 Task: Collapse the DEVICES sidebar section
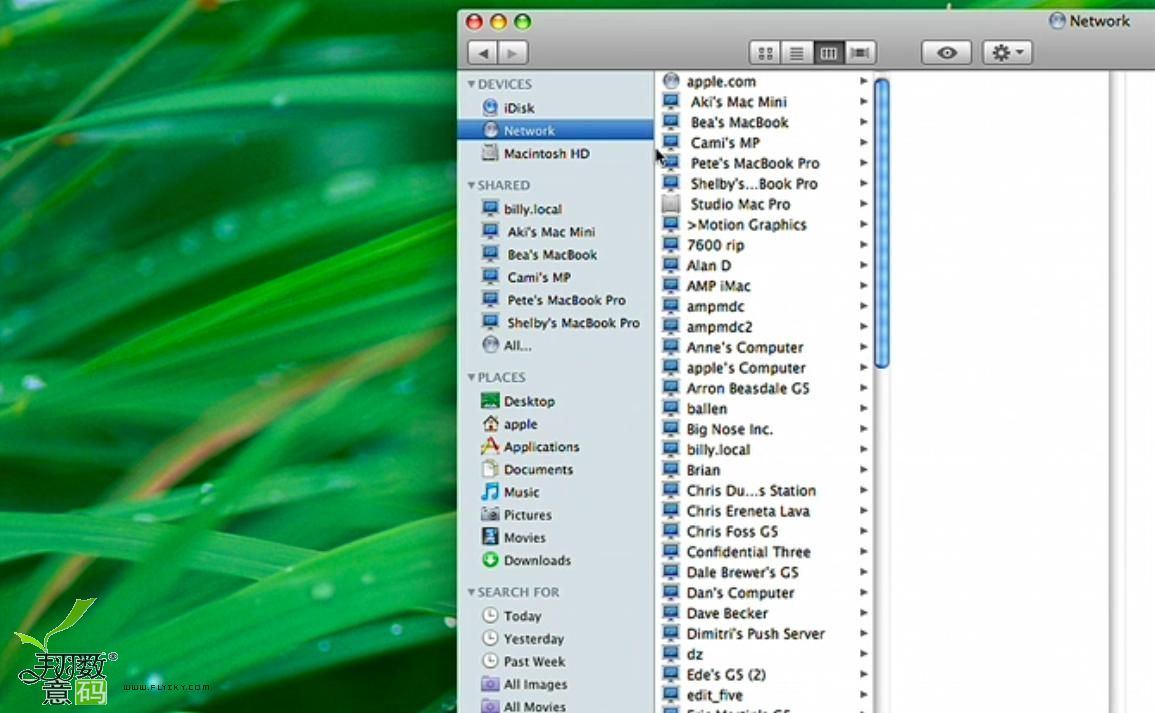471,84
